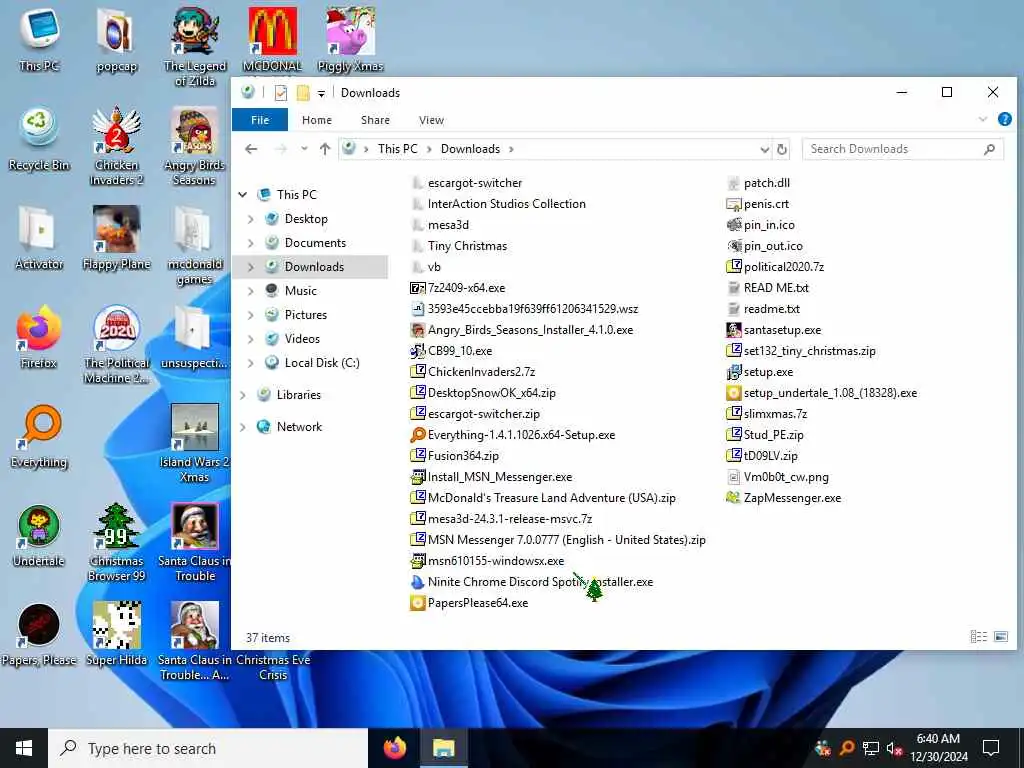This screenshot has height=768, width=1024.
Task: Select Angry Birds Seasons desktop shortcut
Action: tap(195, 146)
